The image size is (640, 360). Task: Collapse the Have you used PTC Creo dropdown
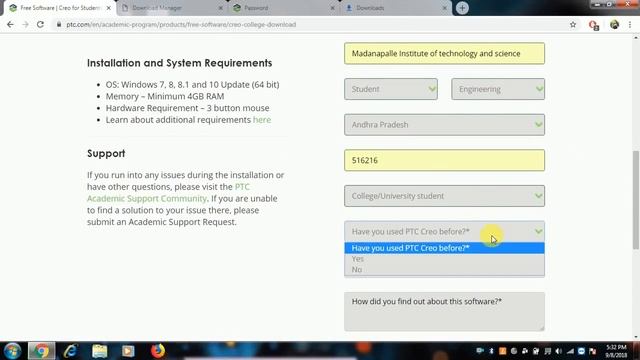[x=444, y=231]
